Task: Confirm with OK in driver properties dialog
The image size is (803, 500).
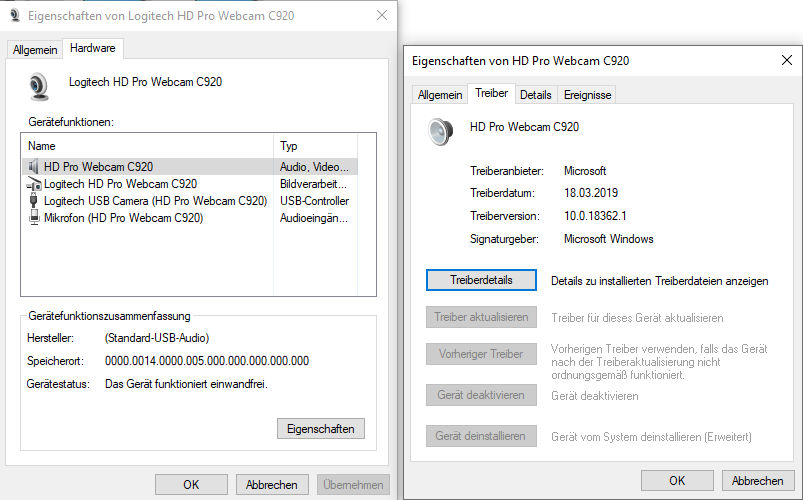Action: point(677,481)
